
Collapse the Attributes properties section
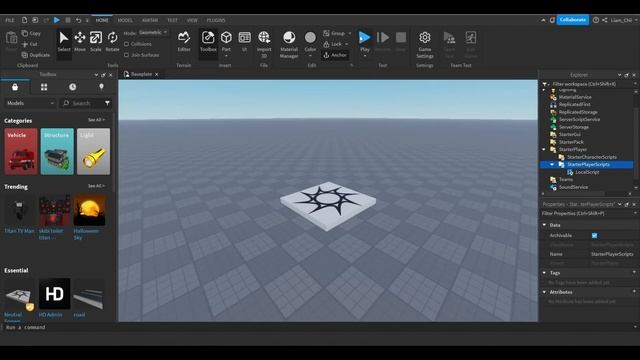pos(544,292)
